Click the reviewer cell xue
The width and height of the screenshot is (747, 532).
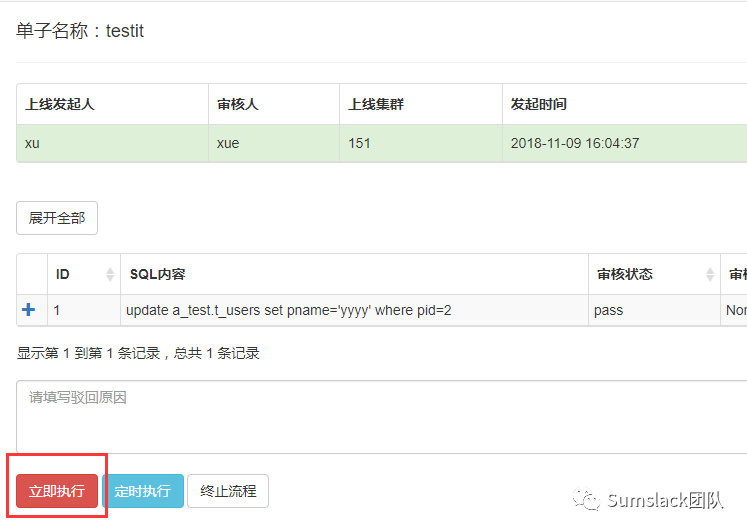point(228,143)
